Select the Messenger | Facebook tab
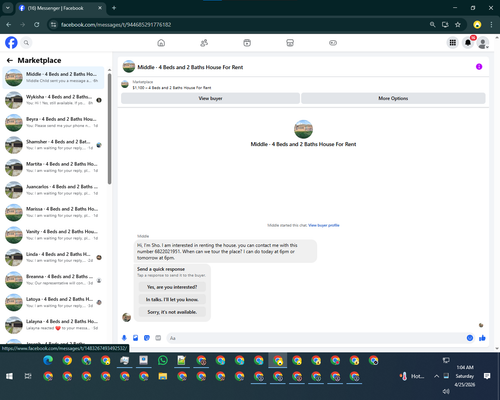This screenshot has height=400, width=500. tap(60, 8)
